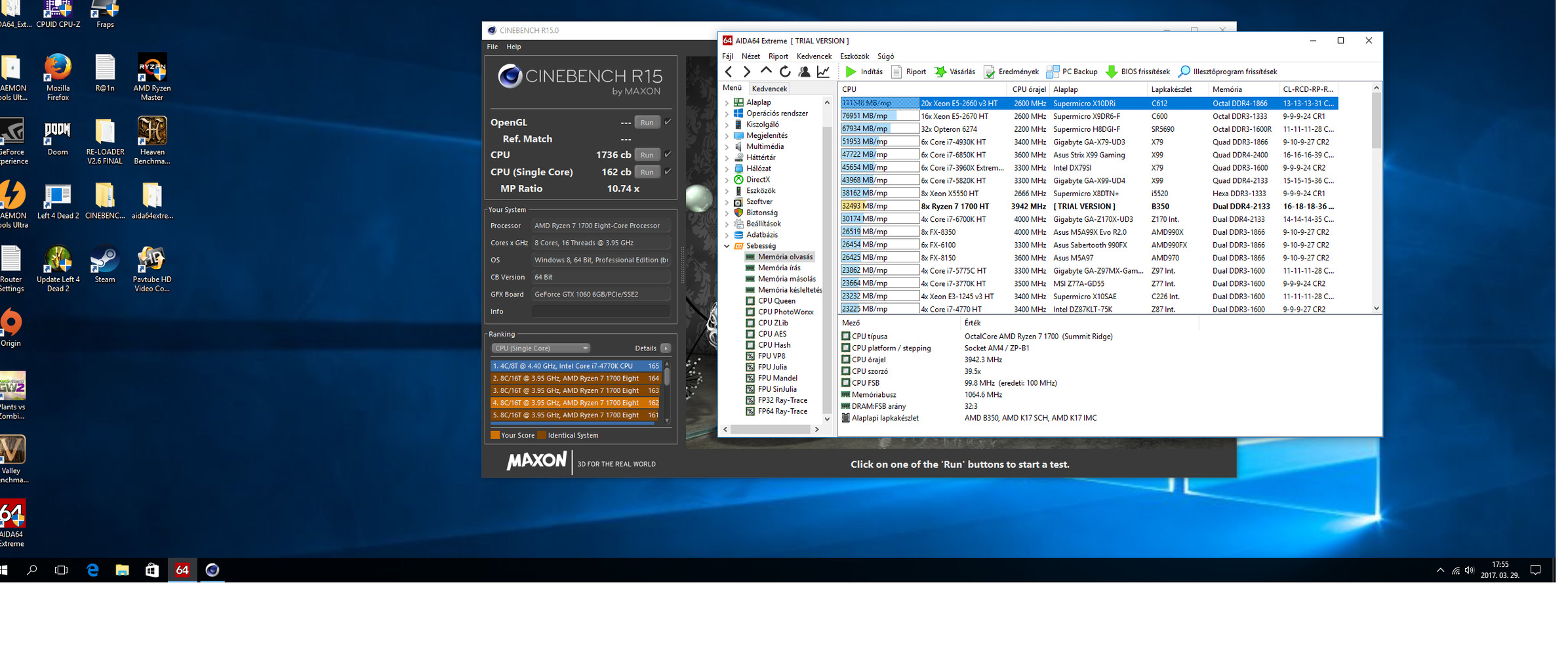Image resolution: width=1568 pixels, height=662 pixels.
Task: Open CPUID CPU-Z desktop icon
Action: [58, 14]
